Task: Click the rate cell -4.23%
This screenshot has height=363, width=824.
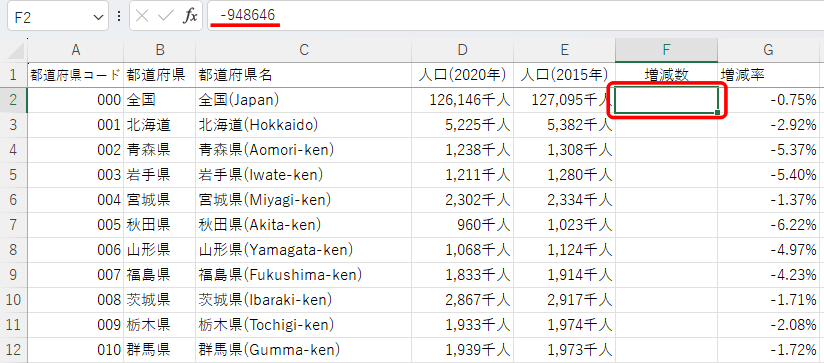Action: point(768,275)
